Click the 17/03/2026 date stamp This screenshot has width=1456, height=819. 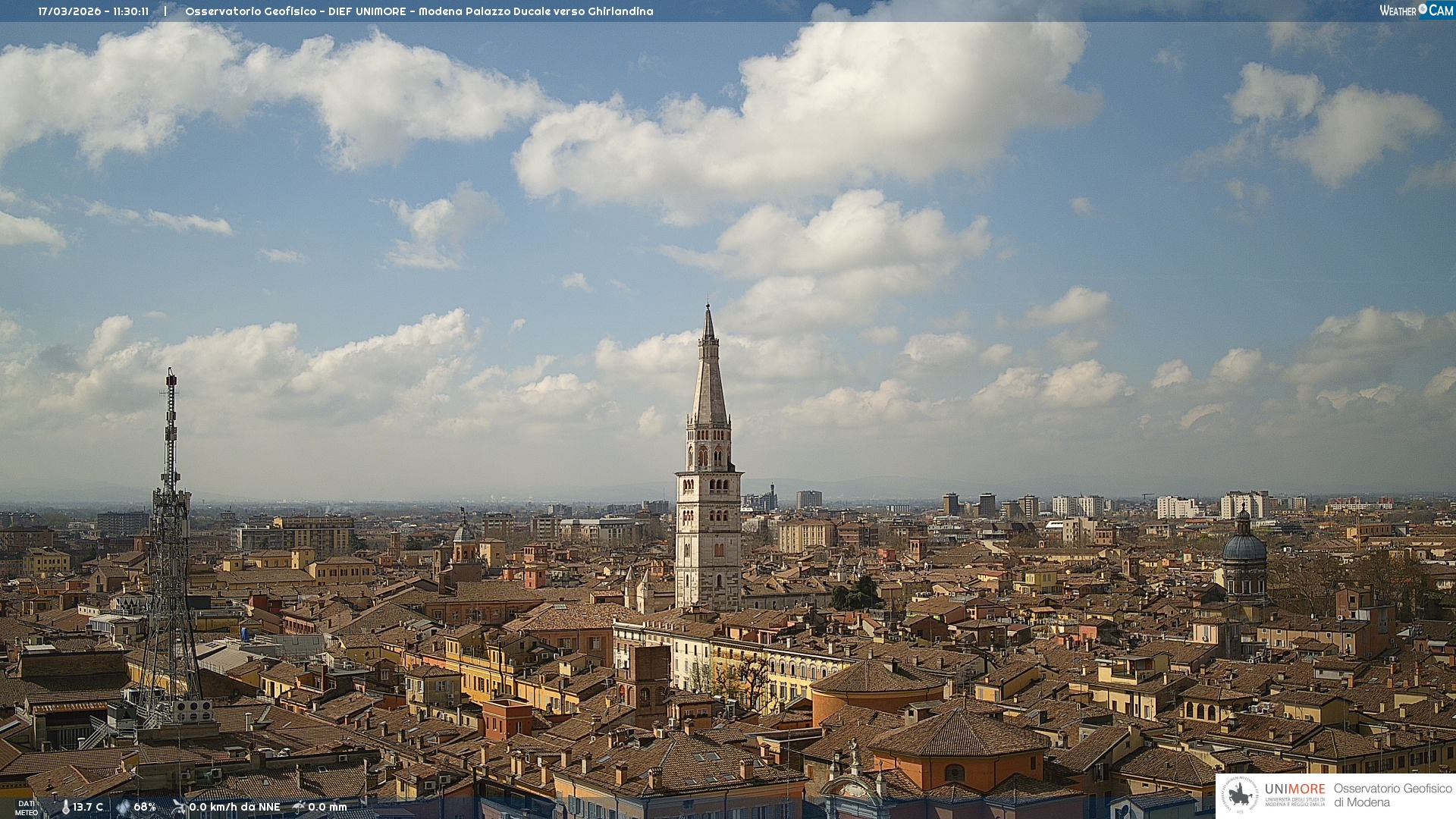(x=71, y=11)
